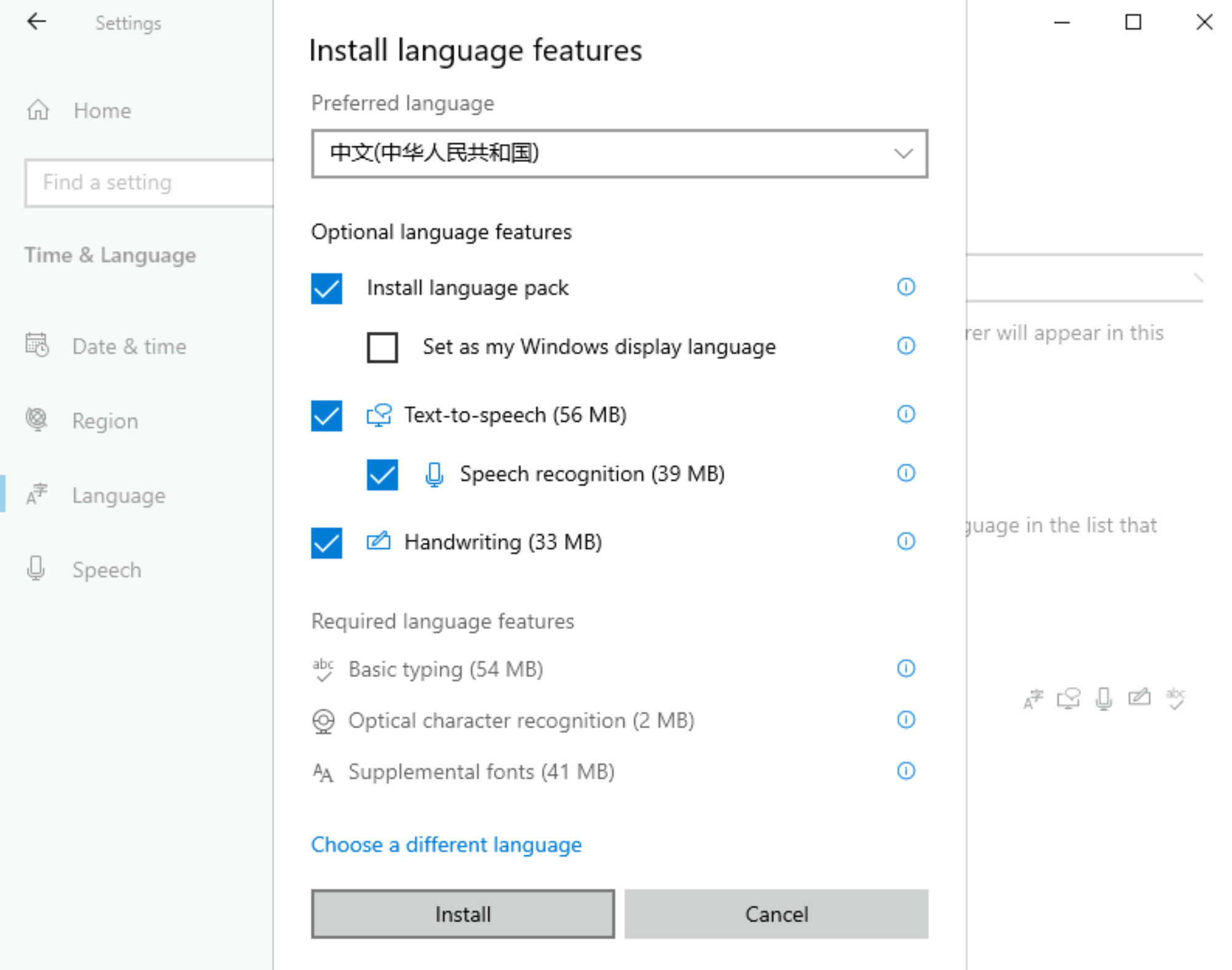
Task: Click the Text-to-speech feature icon
Action: (379, 415)
